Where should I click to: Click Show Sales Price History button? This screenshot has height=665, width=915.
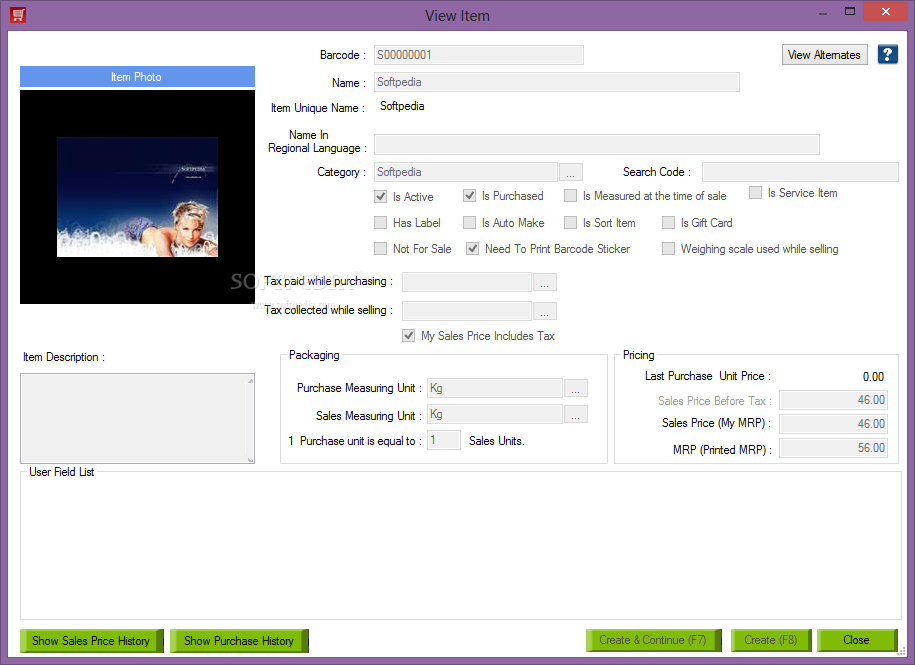(x=92, y=640)
